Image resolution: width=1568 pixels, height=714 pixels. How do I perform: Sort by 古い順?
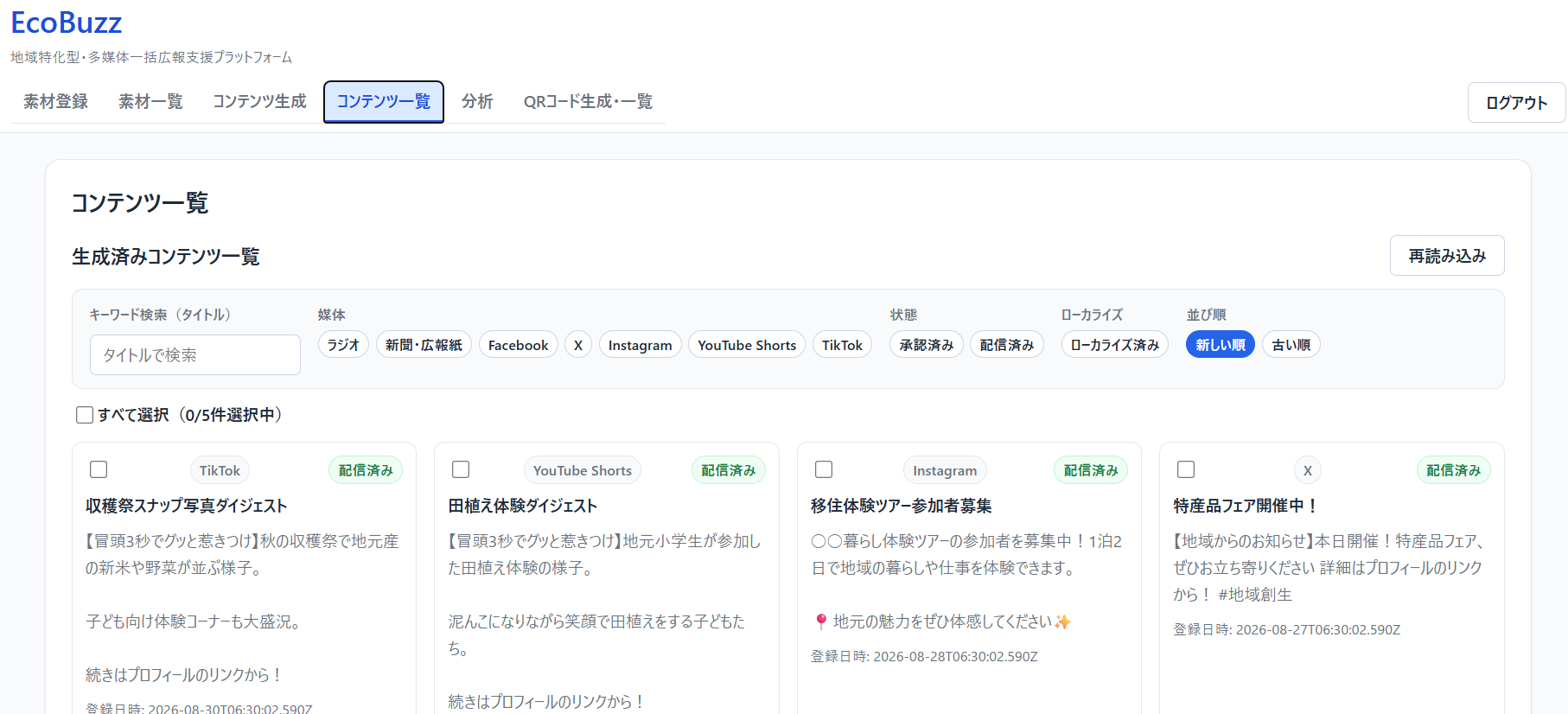pyautogui.click(x=1291, y=345)
